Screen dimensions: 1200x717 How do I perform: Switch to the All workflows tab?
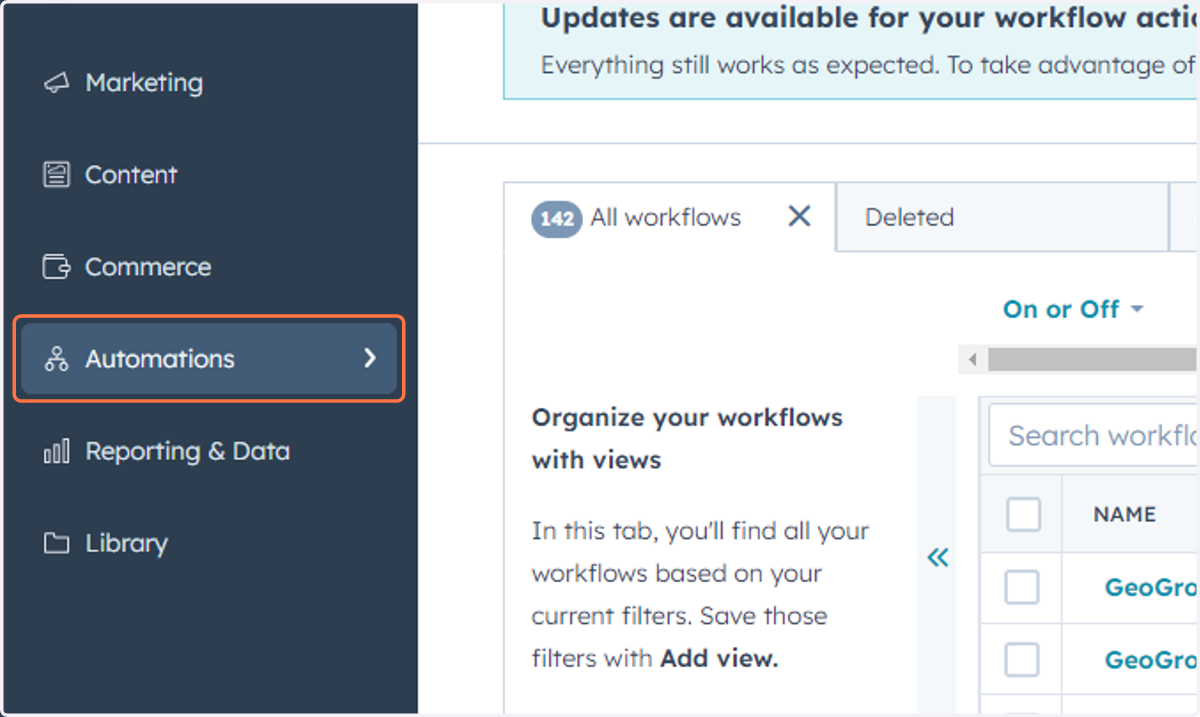(665, 217)
